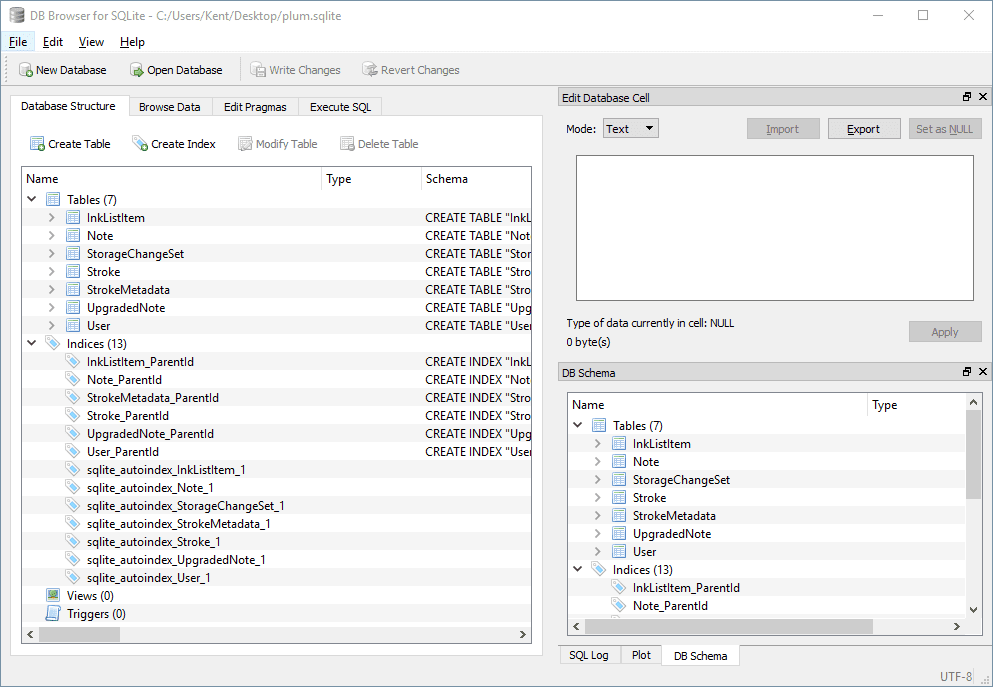Click Indices (13) tag icon in Database Structure

point(53,343)
